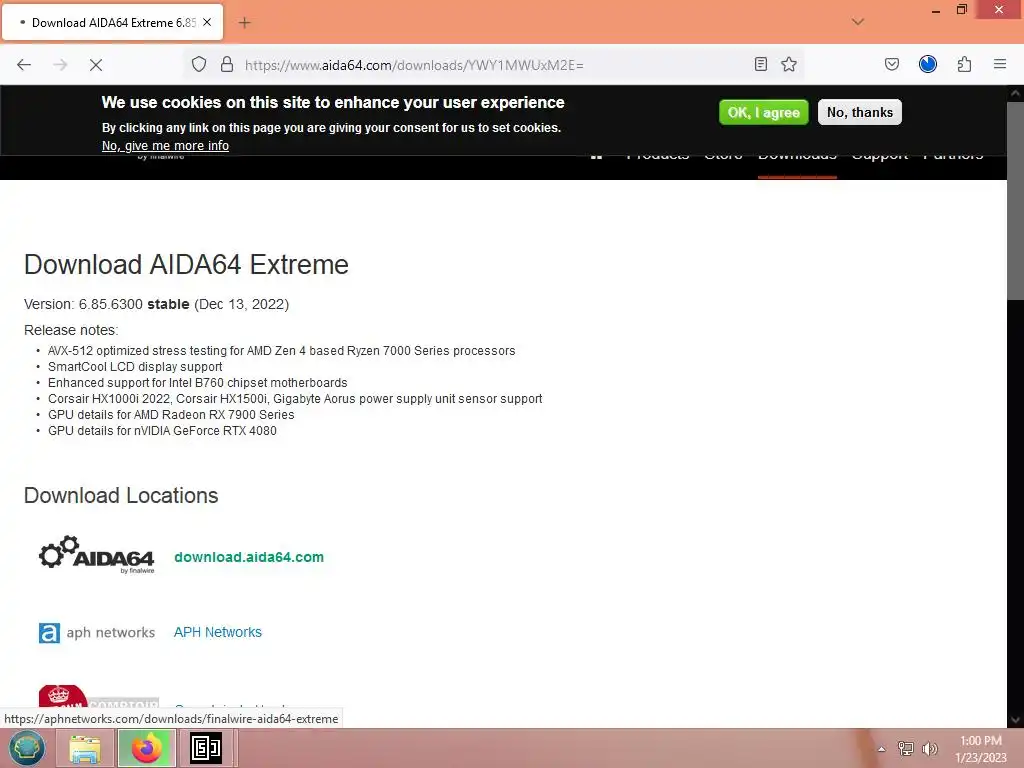1024x768 pixels.
Task: Bookmark this page with the star icon
Action: pos(789,64)
